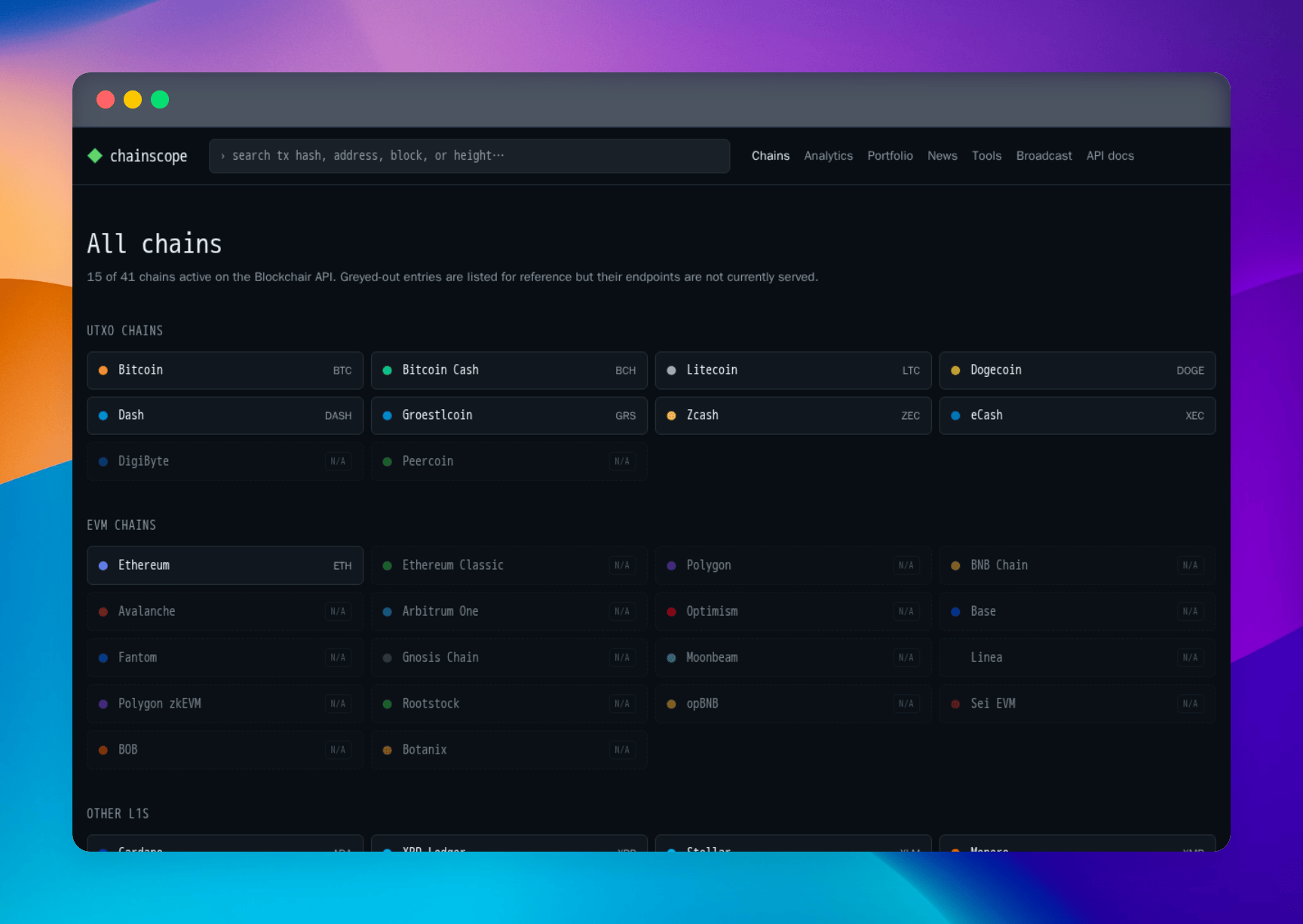Click the greyed-out DigiByte entry
The height and width of the screenshot is (924, 1303).
point(225,461)
